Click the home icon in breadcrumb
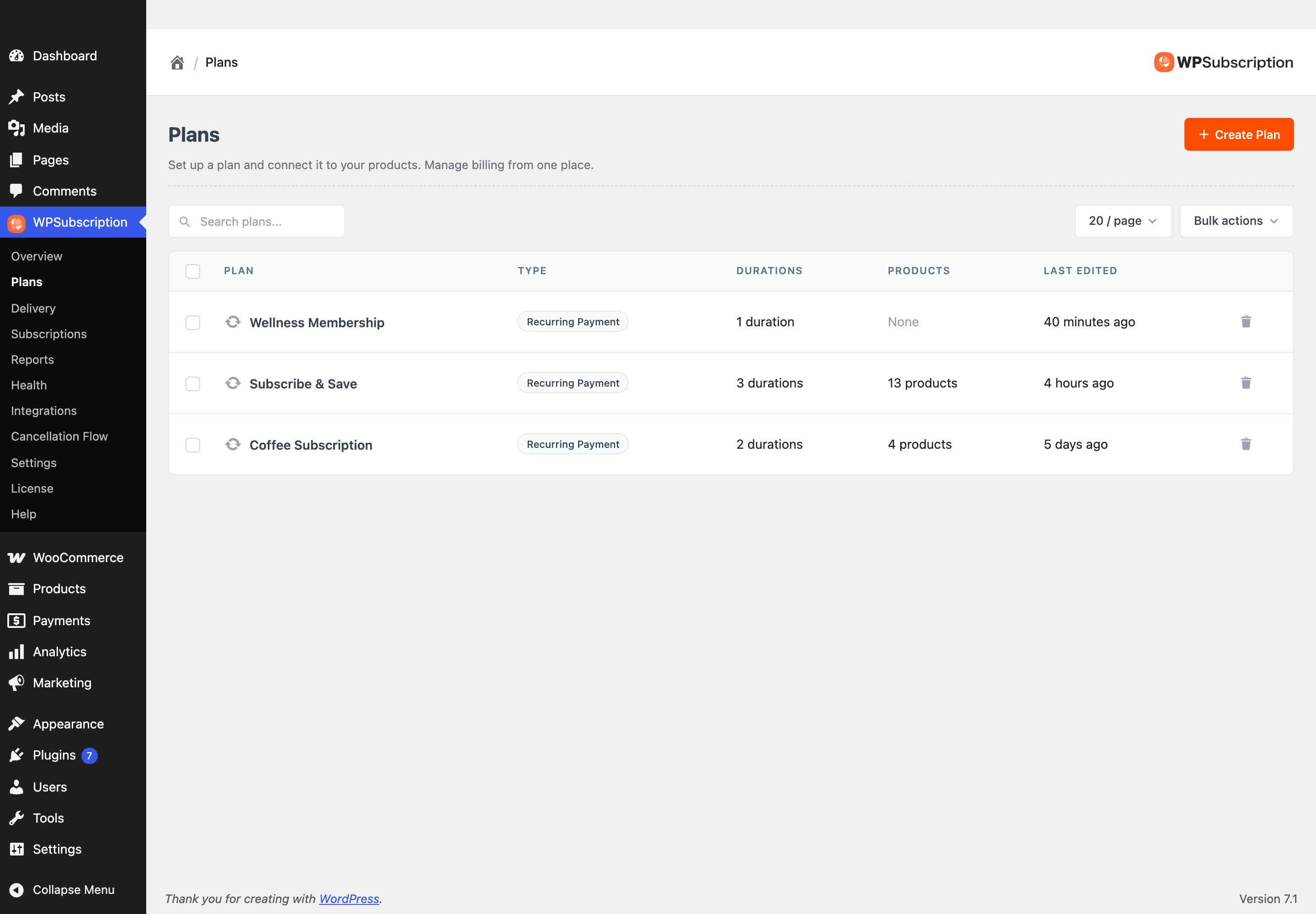 (177, 63)
